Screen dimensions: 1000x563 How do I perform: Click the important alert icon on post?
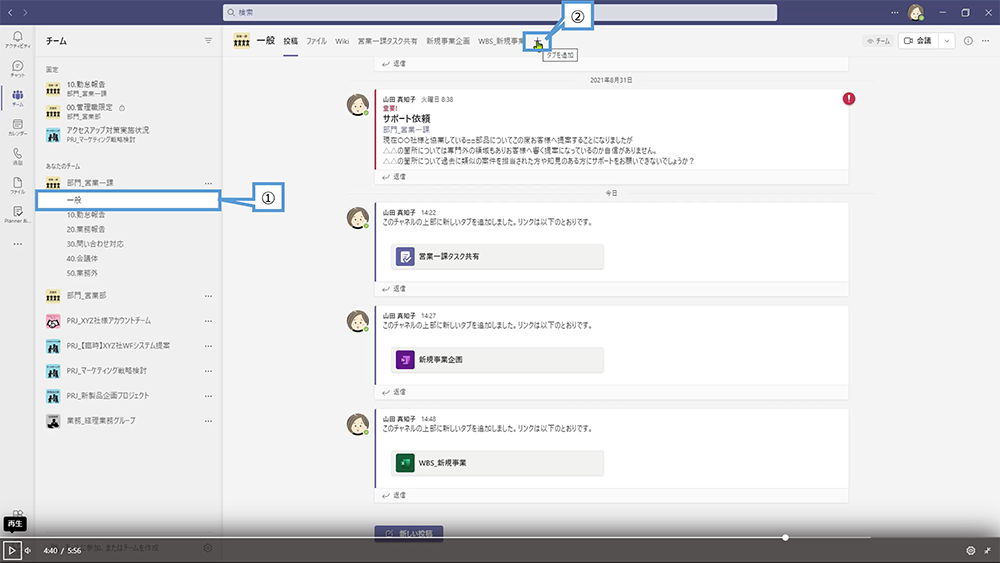click(849, 99)
